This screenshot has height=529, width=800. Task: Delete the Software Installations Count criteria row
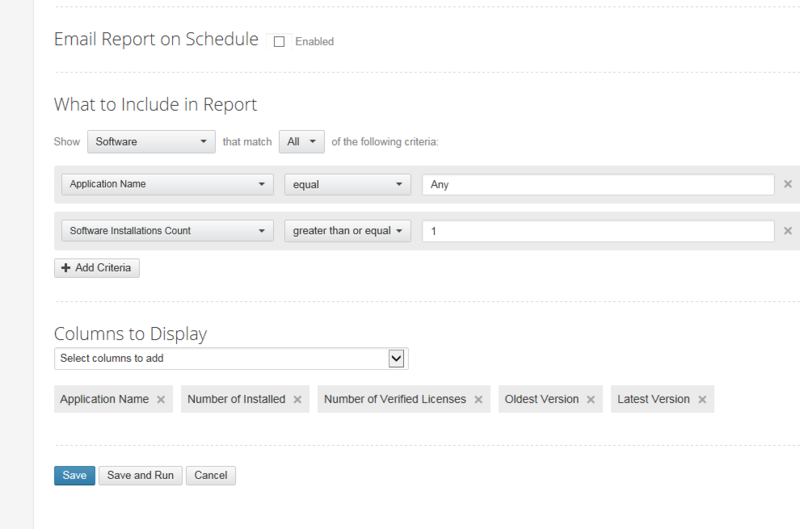pyautogui.click(x=788, y=231)
